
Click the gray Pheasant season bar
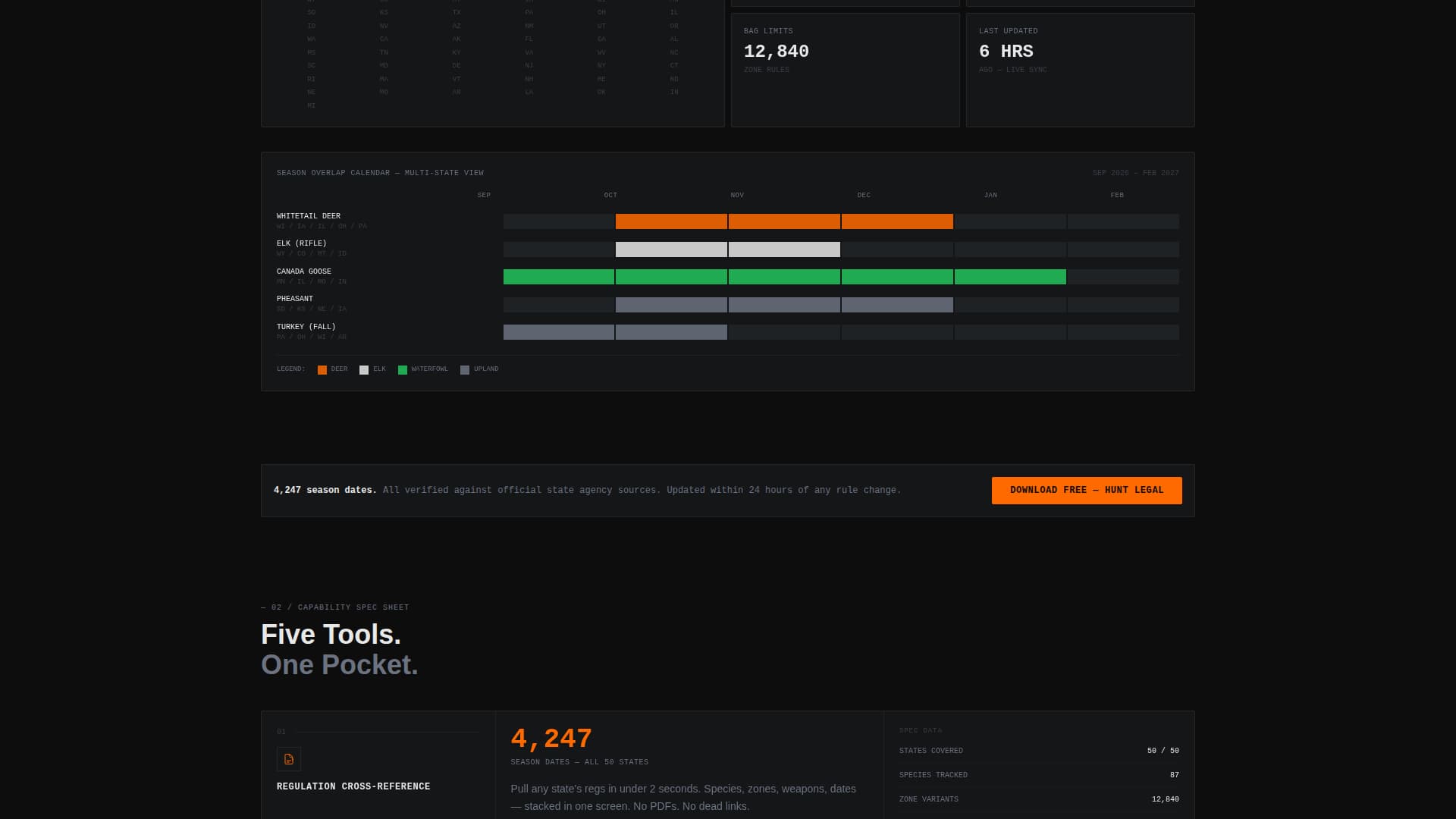click(784, 304)
